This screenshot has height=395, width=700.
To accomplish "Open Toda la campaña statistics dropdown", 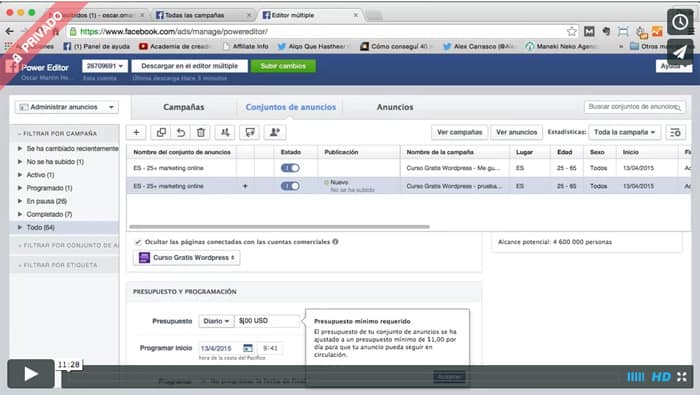I will [625, 132].
